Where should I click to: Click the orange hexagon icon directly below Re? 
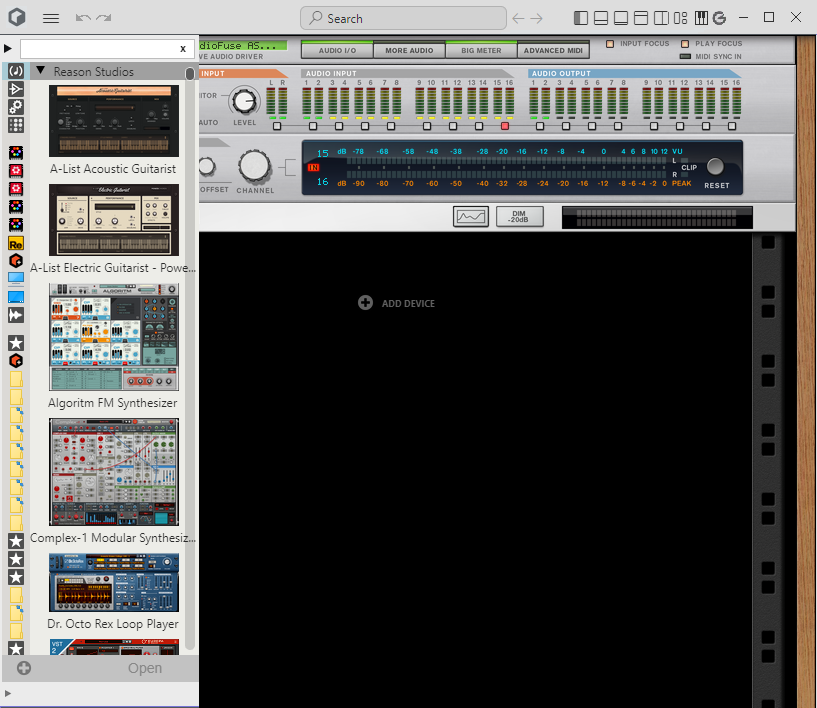pyautogui.click(x=16, y=260)
